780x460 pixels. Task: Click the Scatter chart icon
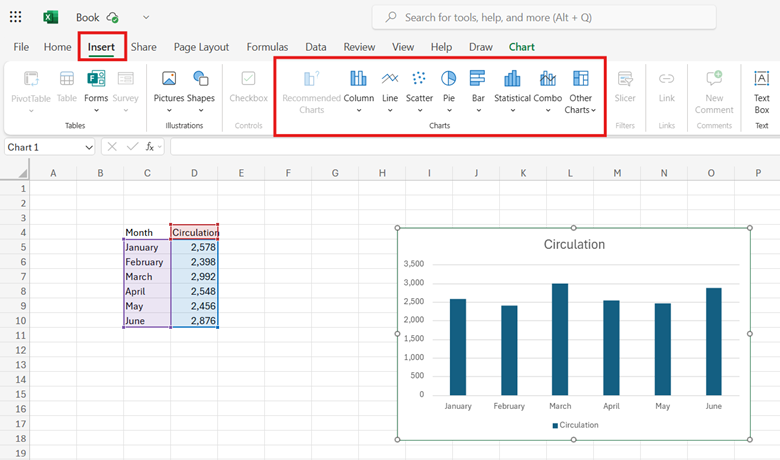419,79
